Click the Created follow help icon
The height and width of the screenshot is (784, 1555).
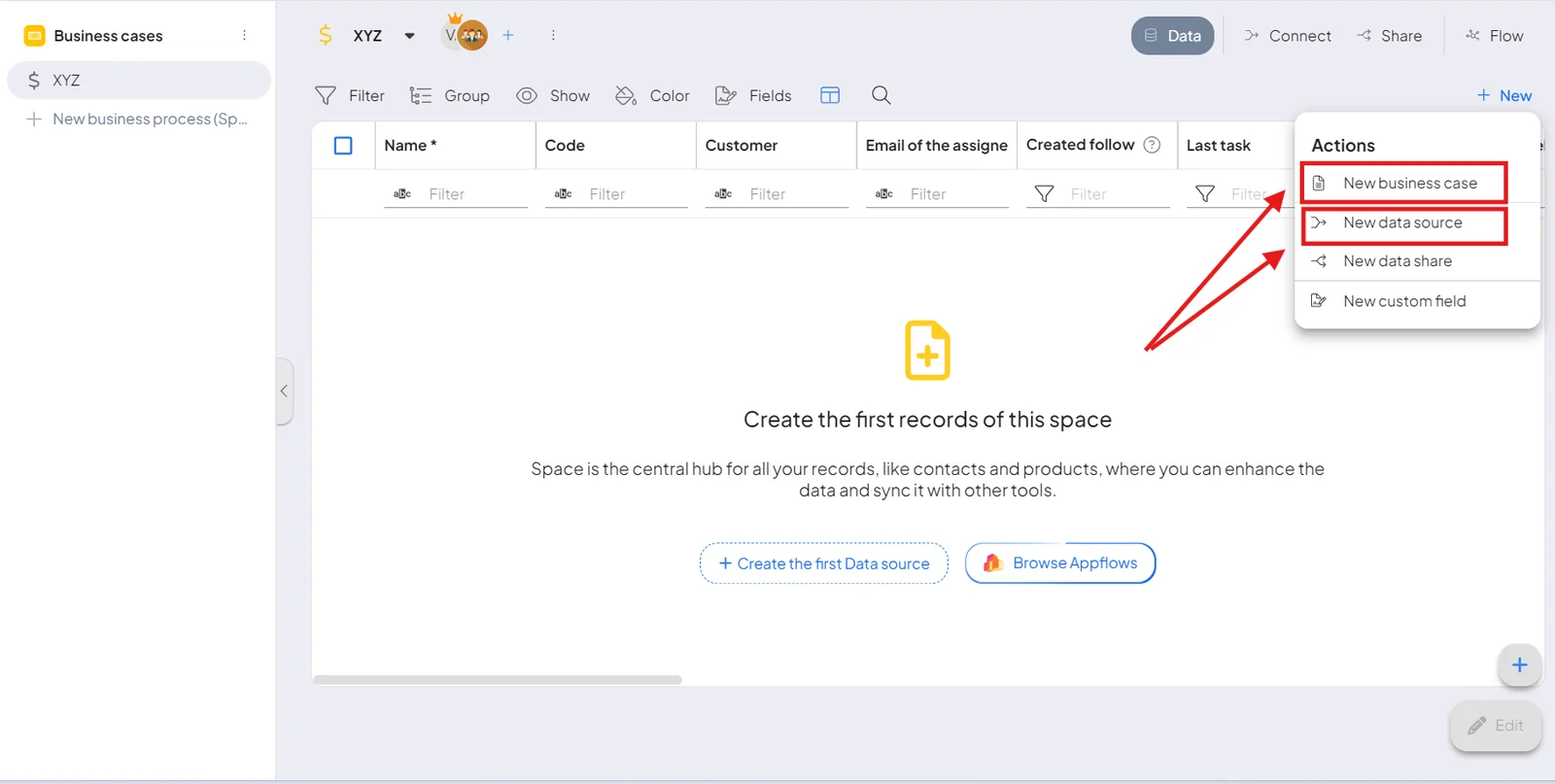[1152, 145]
